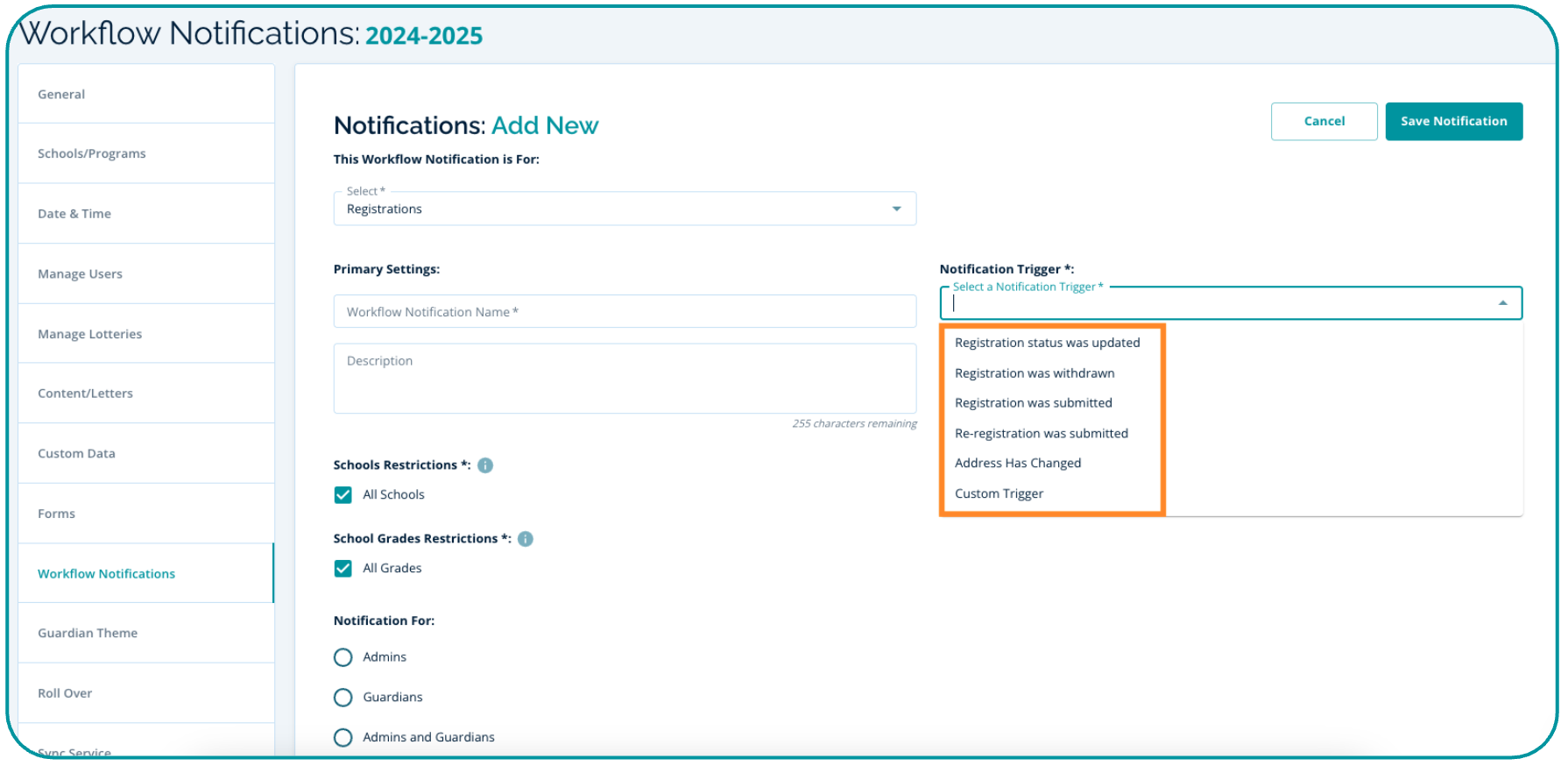Click the Cancel button
This screenshot has height=773, width=1568.
(x=1324, y=121)
